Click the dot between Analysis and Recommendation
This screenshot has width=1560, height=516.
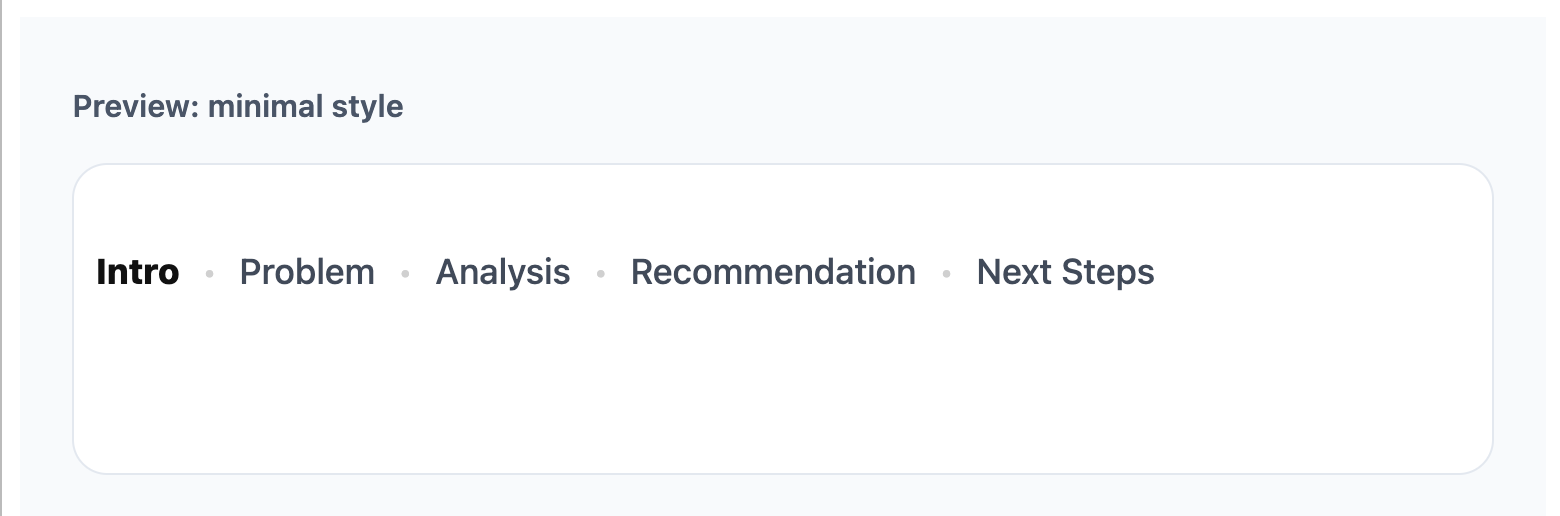click(x=600, y=272)
